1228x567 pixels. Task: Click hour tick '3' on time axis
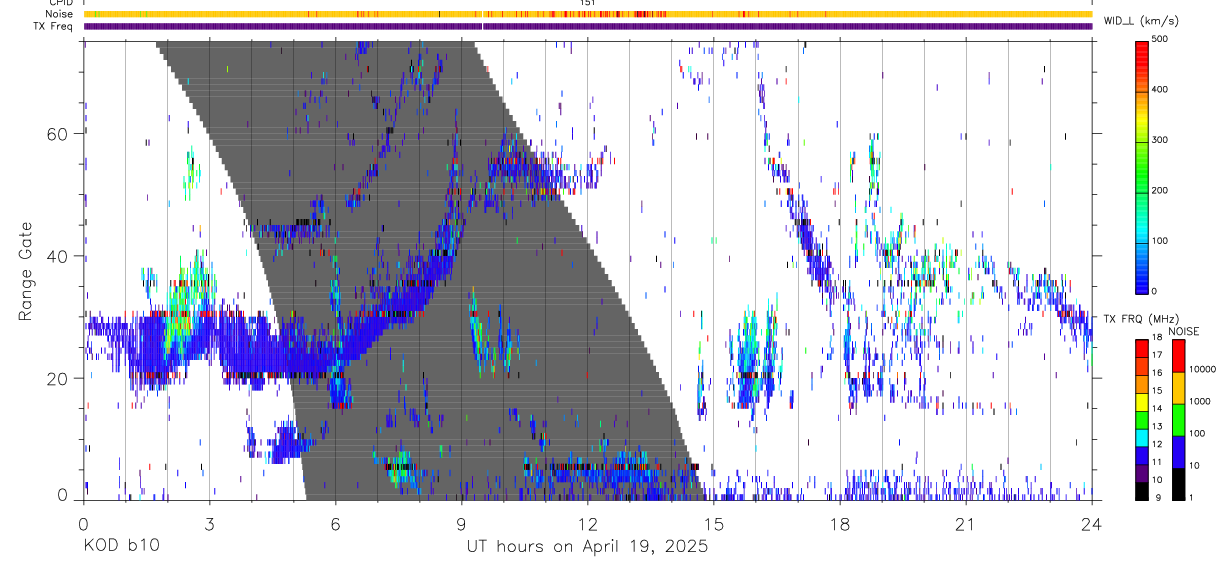[x=209, y=524]
